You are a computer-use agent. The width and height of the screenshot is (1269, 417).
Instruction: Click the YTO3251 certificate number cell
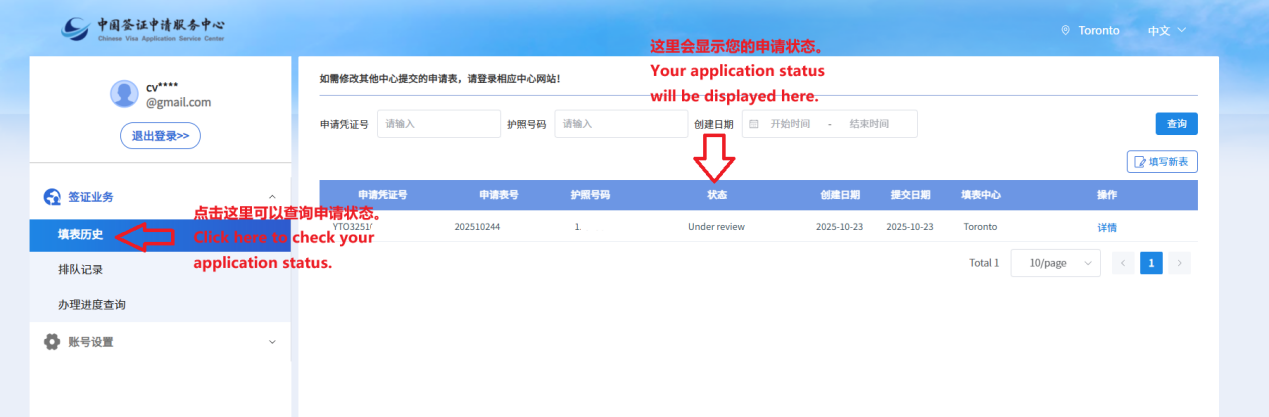click(353, 227)
